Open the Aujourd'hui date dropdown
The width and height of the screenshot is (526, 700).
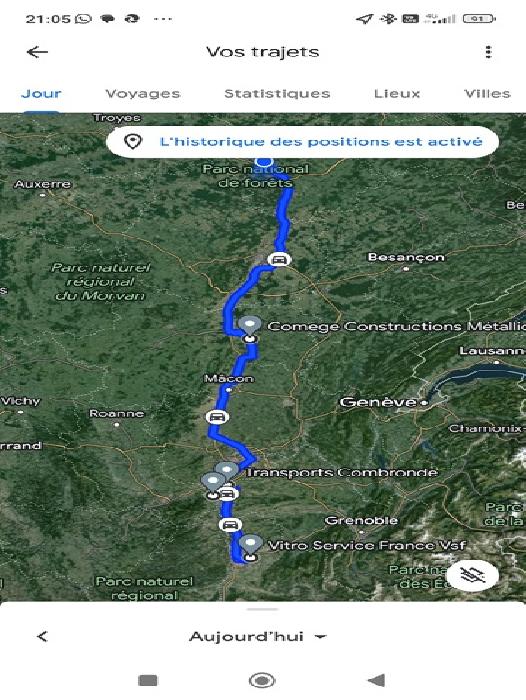(x=258, y=636)
